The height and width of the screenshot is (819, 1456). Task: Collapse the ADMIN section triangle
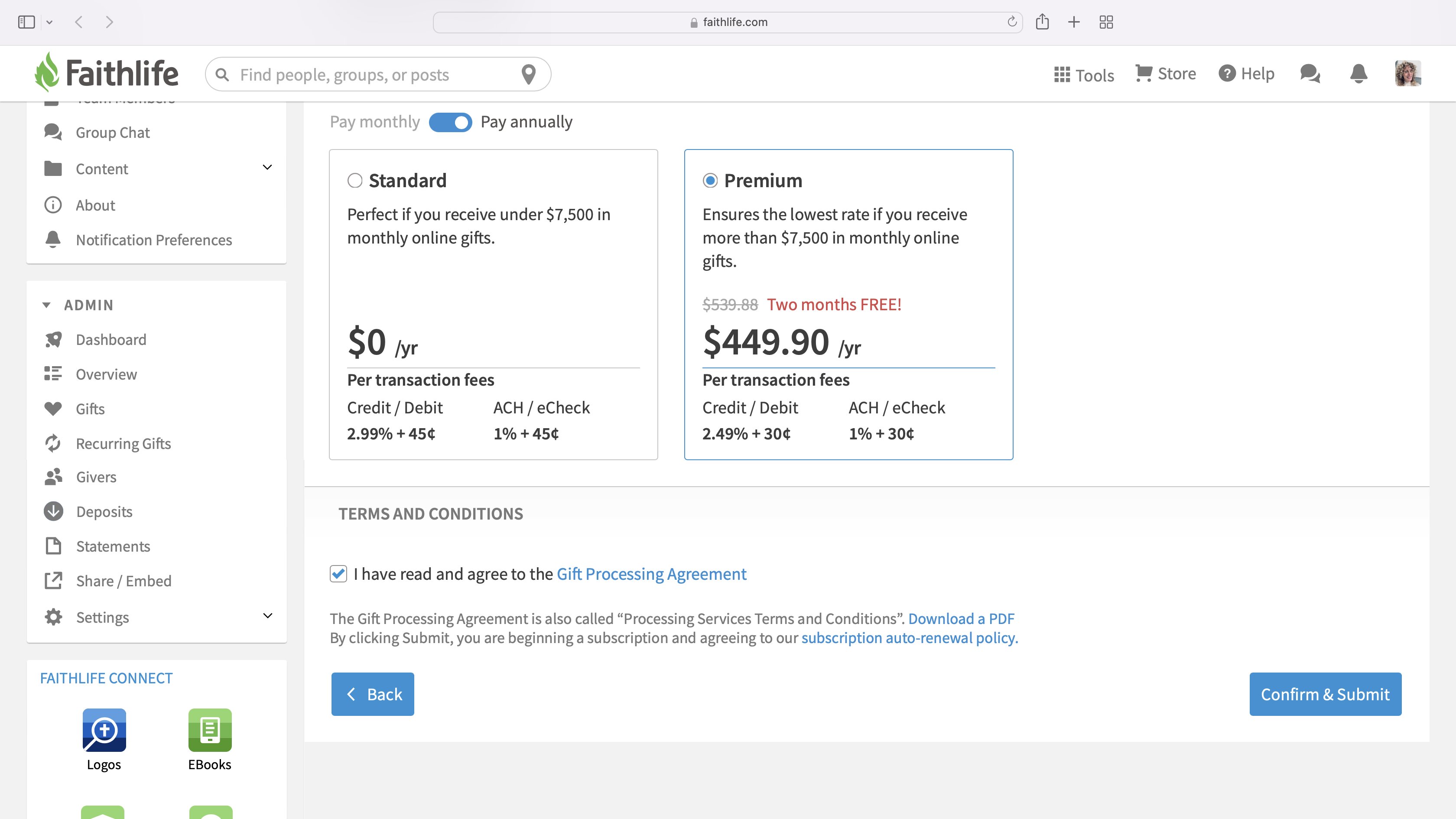pos(46,305)
